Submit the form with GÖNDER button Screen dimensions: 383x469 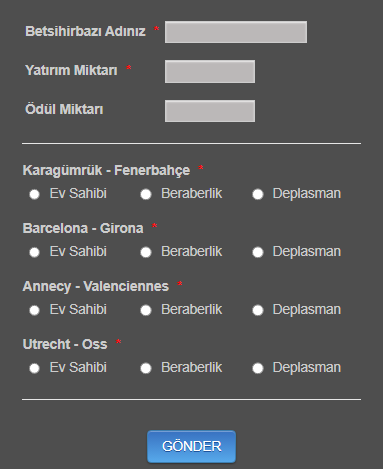tap(192, 446)
